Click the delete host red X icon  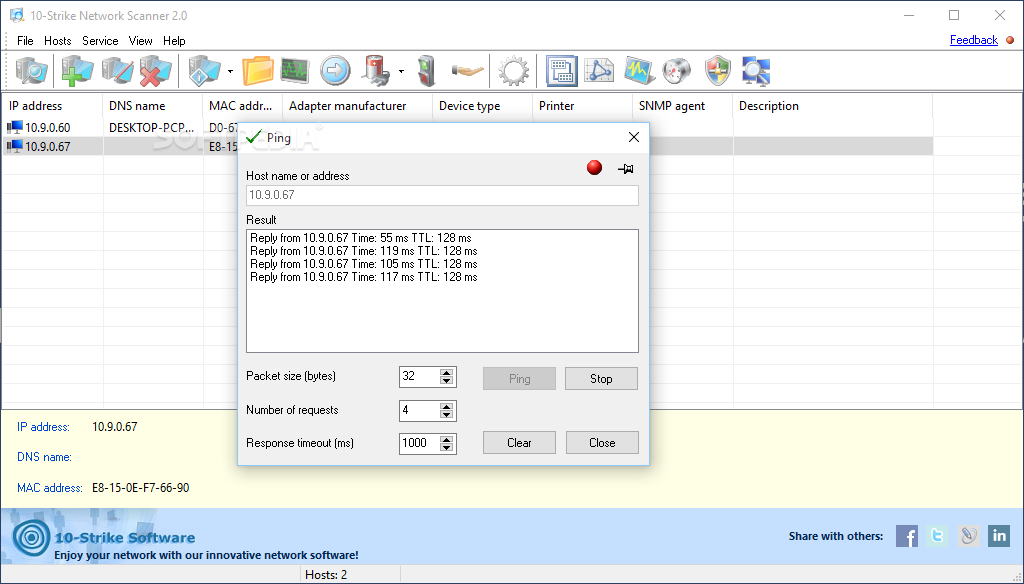tap(155, 71)
